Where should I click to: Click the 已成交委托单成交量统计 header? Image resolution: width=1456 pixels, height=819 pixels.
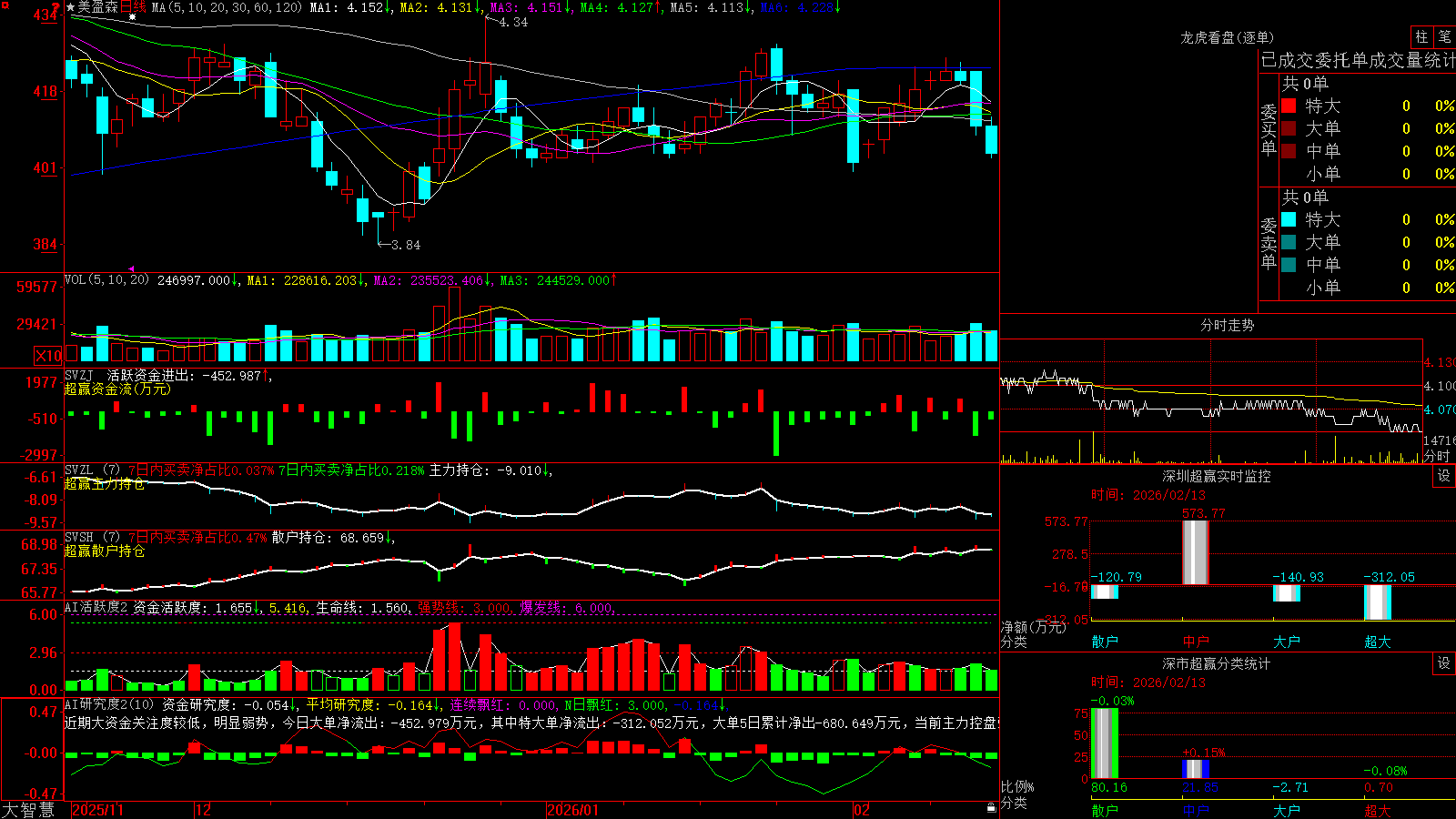(1358, 60)
